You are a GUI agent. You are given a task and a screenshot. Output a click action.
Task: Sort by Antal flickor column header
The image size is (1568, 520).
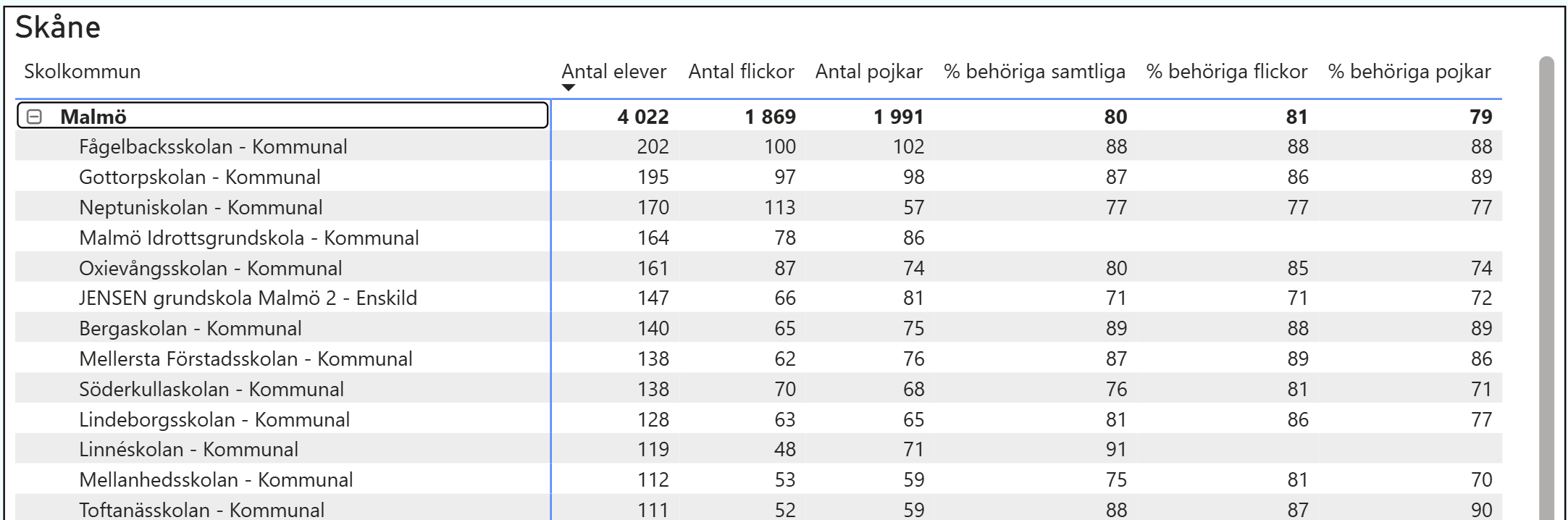[741, 72]
